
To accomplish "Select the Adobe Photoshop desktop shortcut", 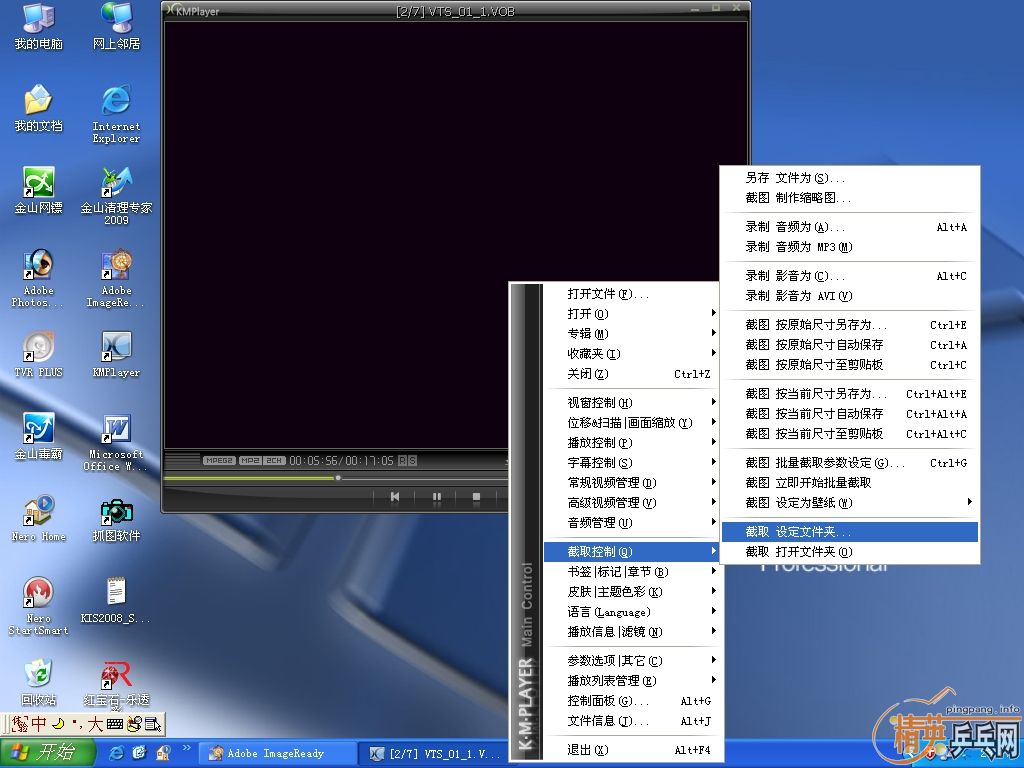I will 39,278.
